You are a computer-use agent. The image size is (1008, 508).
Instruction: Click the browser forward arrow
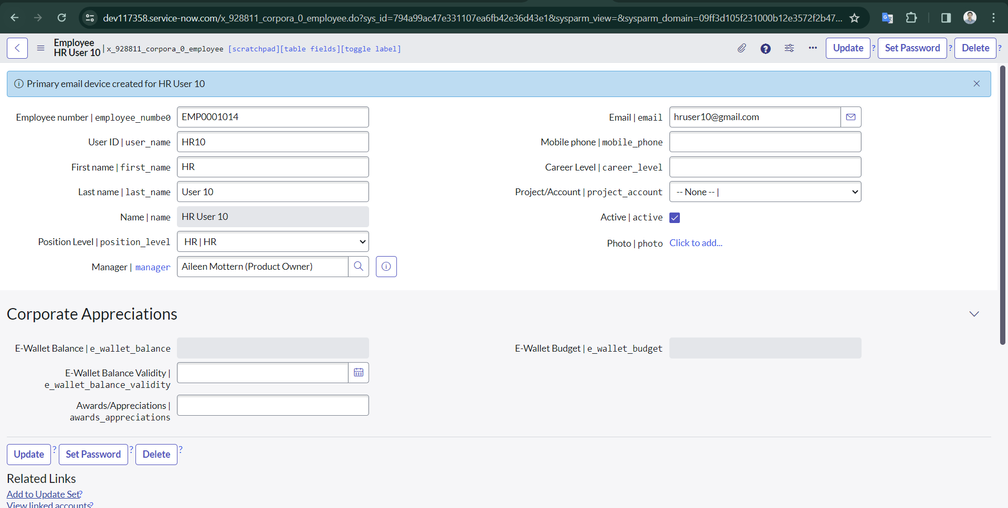click(37, 18)
